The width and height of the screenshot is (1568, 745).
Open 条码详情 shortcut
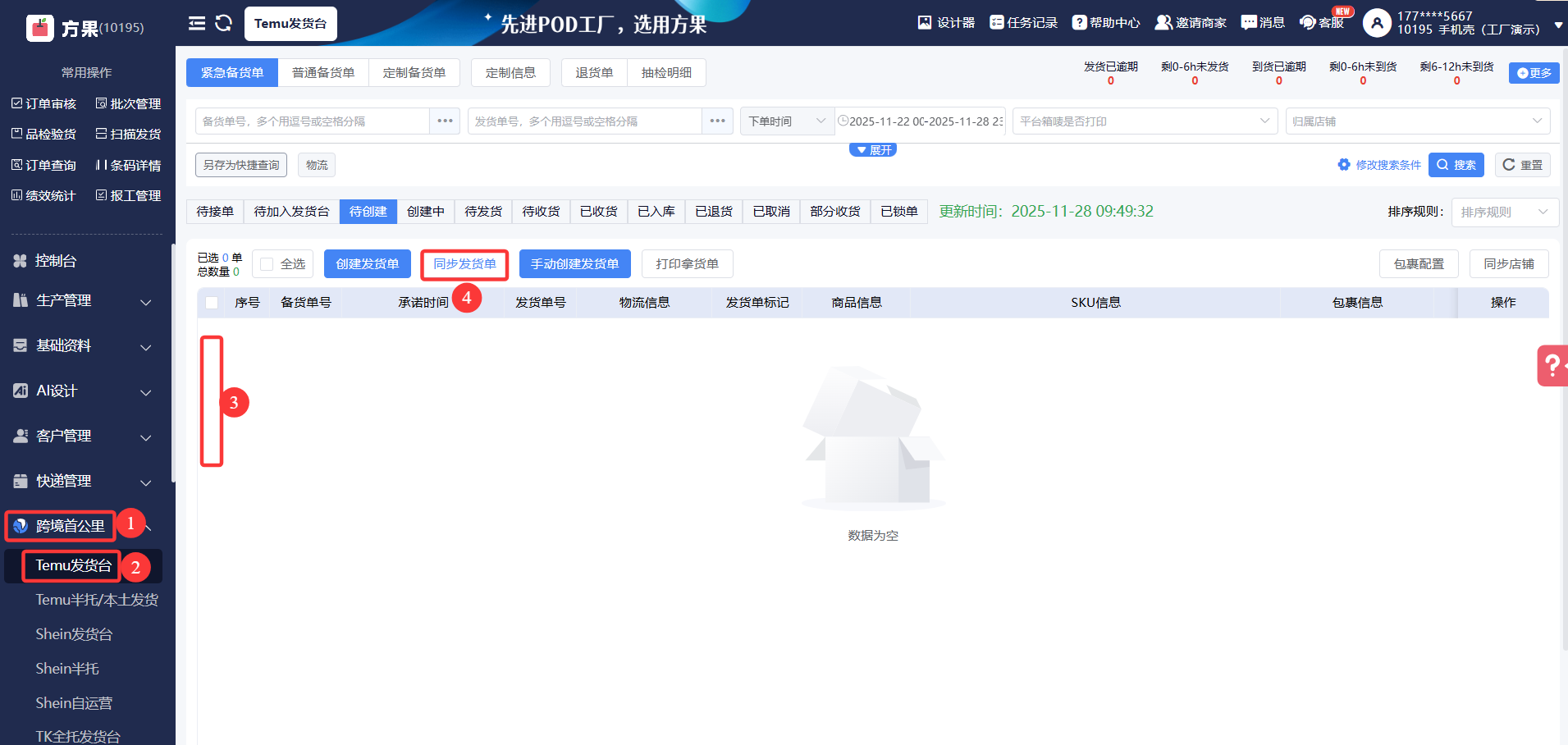(x=129, y=165)
